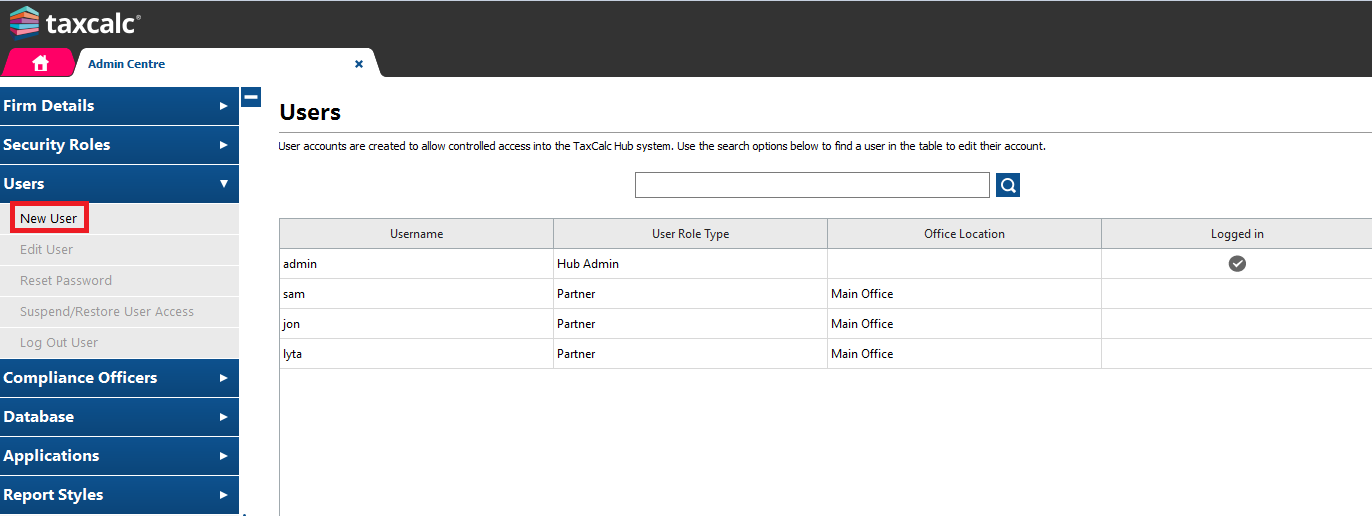Select the Admin Centre tab
The width and height of the screenshot is (1372, 516).
click(x=127, y=64)
